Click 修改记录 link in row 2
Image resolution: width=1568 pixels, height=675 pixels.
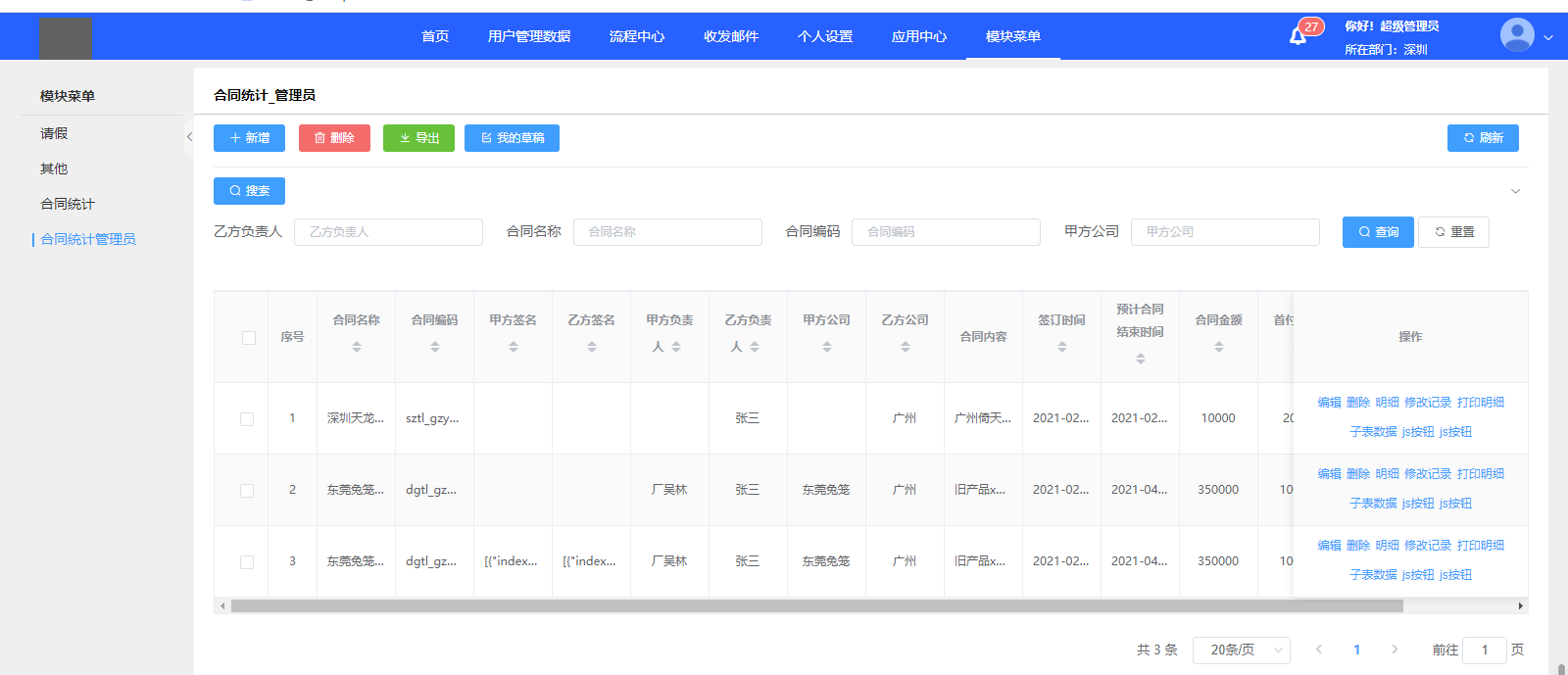pos(1427,474)
